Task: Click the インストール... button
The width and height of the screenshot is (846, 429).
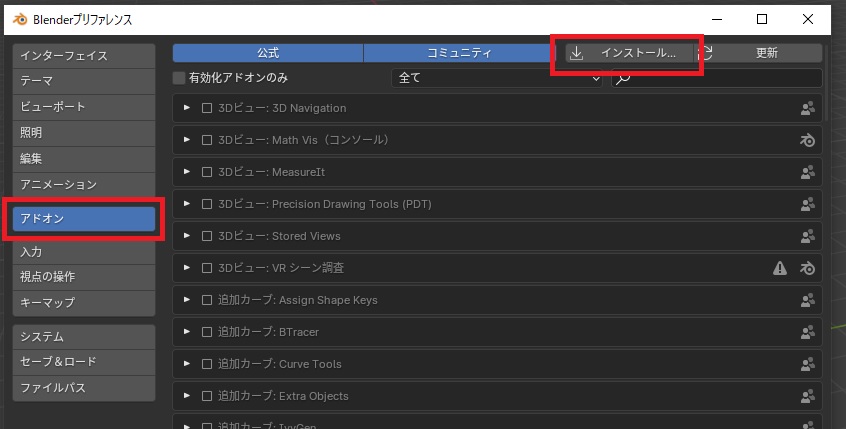Action: tap(629, 53)
